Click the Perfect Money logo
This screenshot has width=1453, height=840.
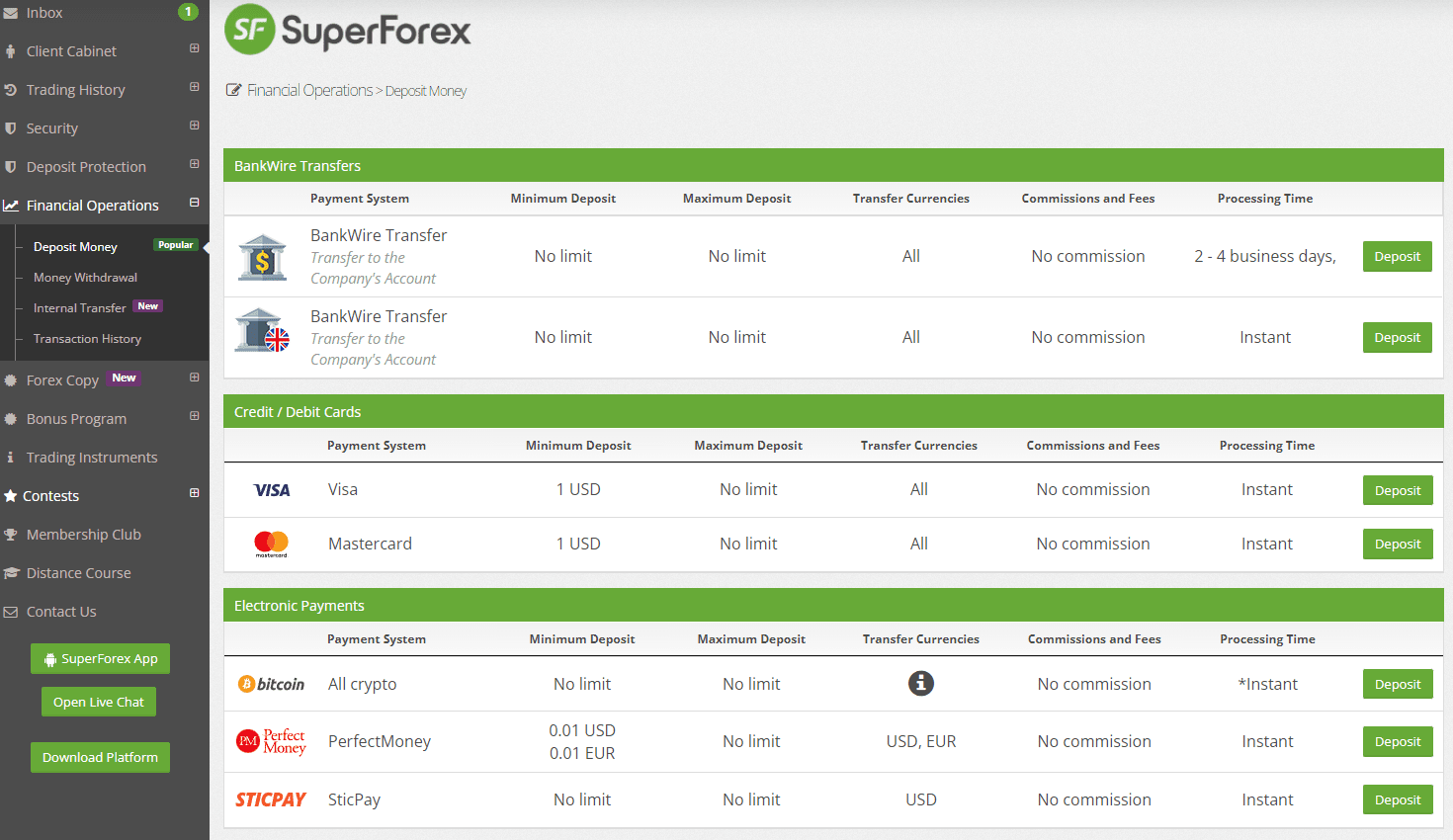tap(271, 741)
